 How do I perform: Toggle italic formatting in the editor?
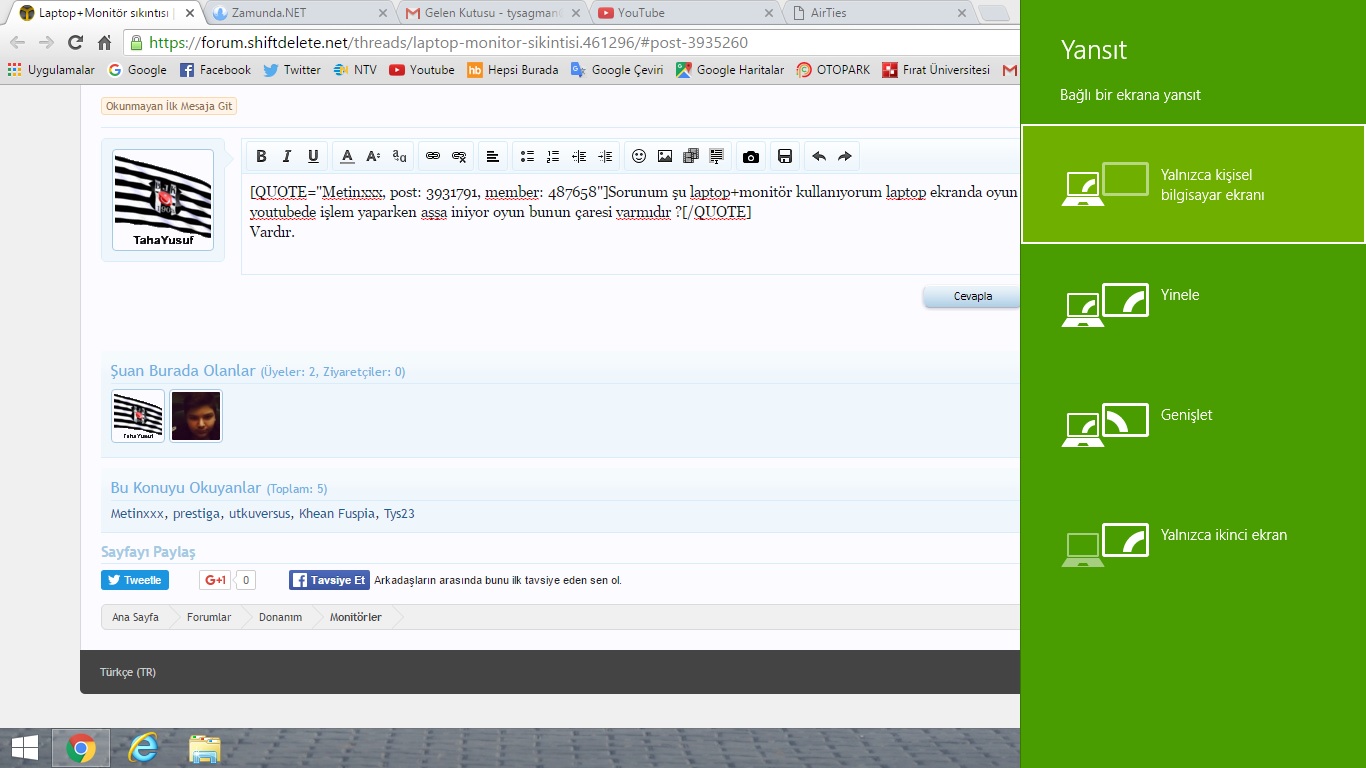[x=287, y=156]
